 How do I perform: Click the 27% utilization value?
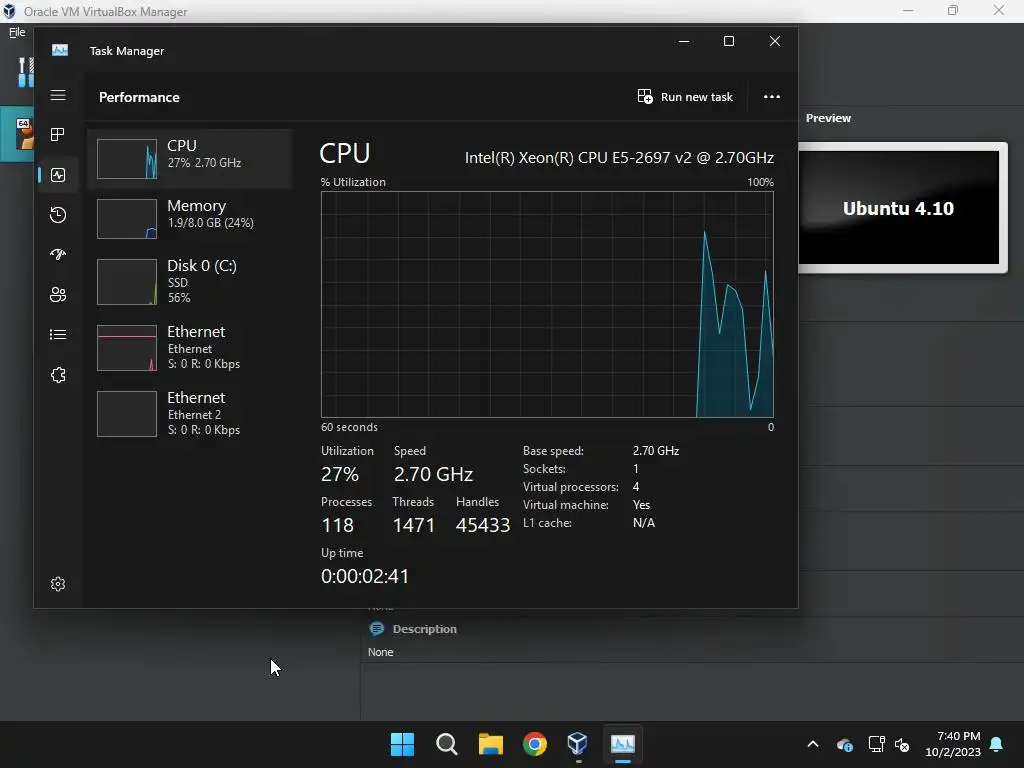(340, 474)
